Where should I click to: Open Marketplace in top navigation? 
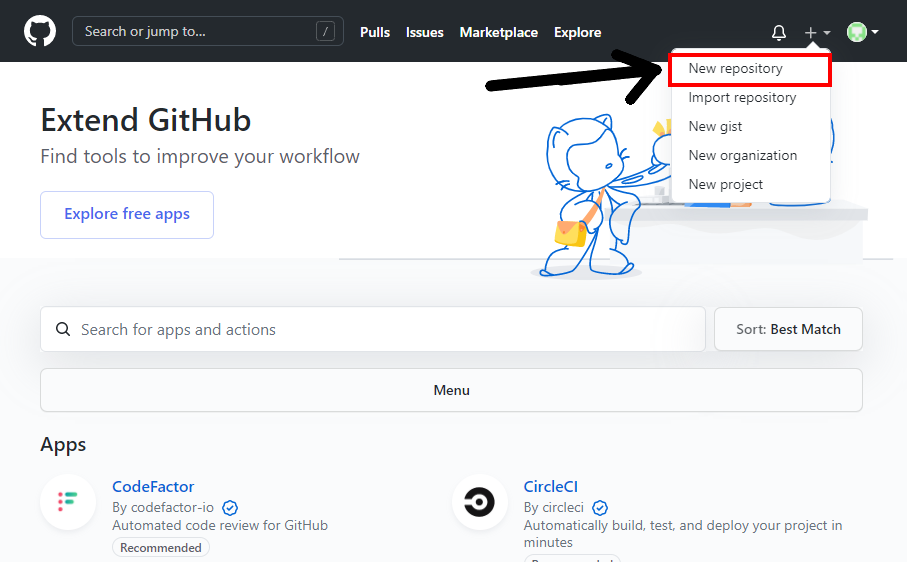click(499, 32)
